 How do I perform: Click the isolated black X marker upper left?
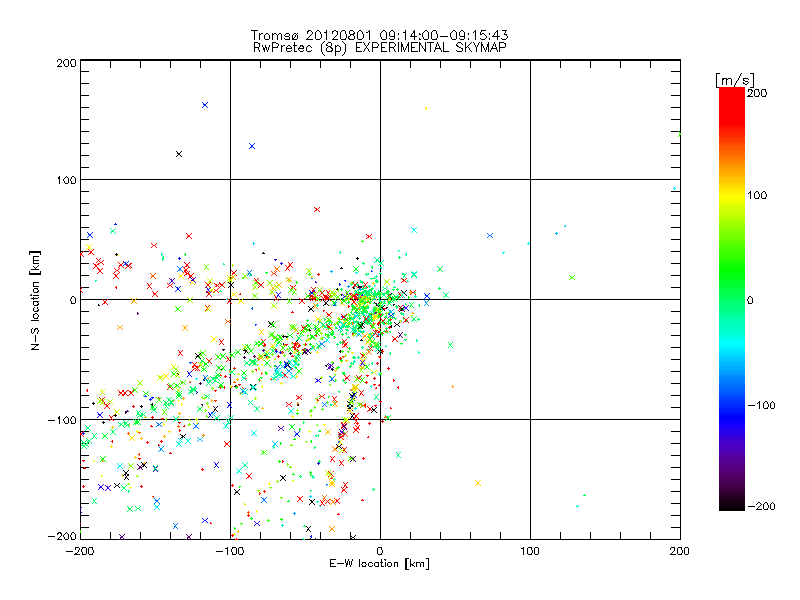[179, 154]
